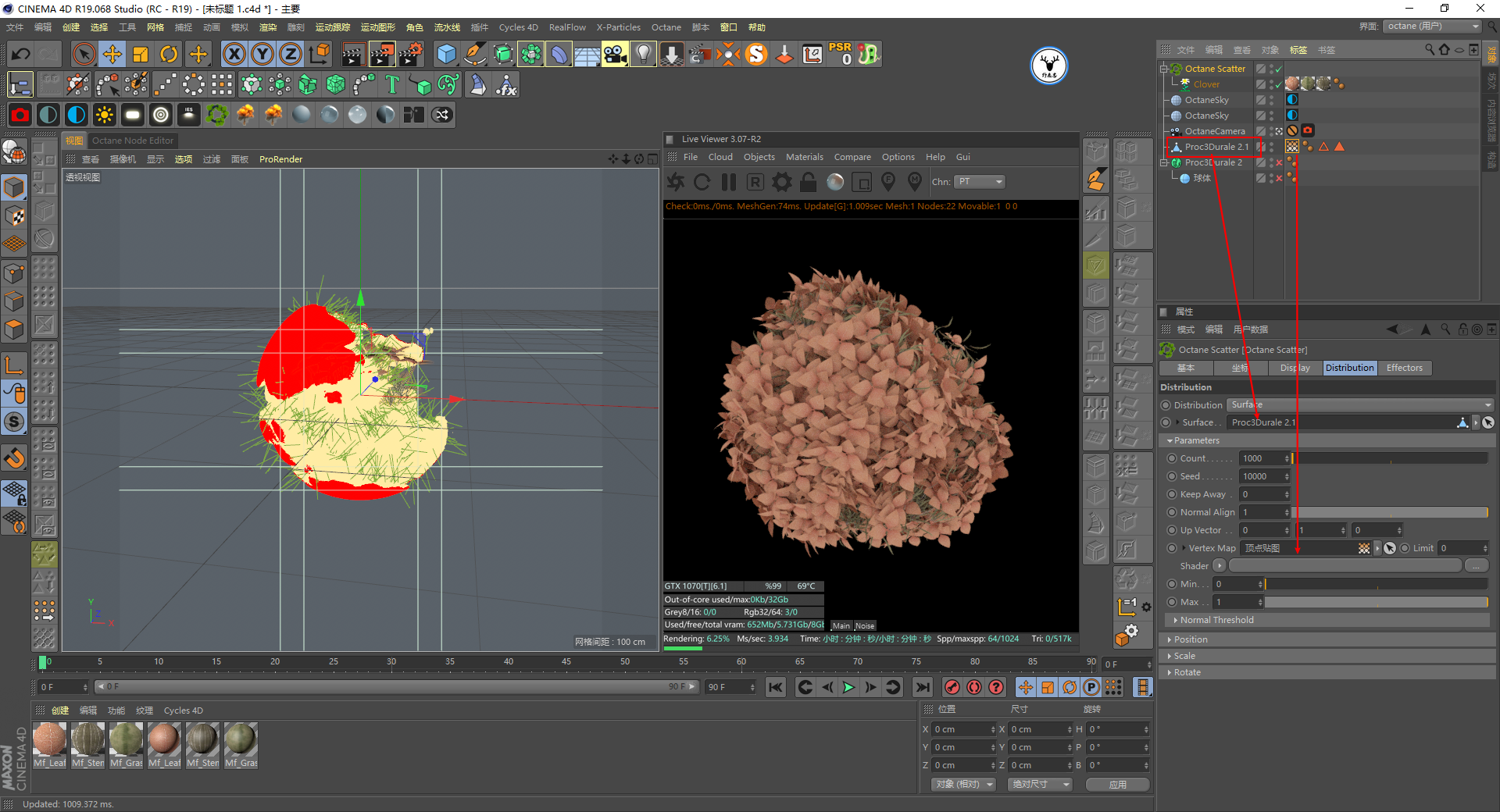
Task: Click the record active objects red button
Action: coord(952,687)
